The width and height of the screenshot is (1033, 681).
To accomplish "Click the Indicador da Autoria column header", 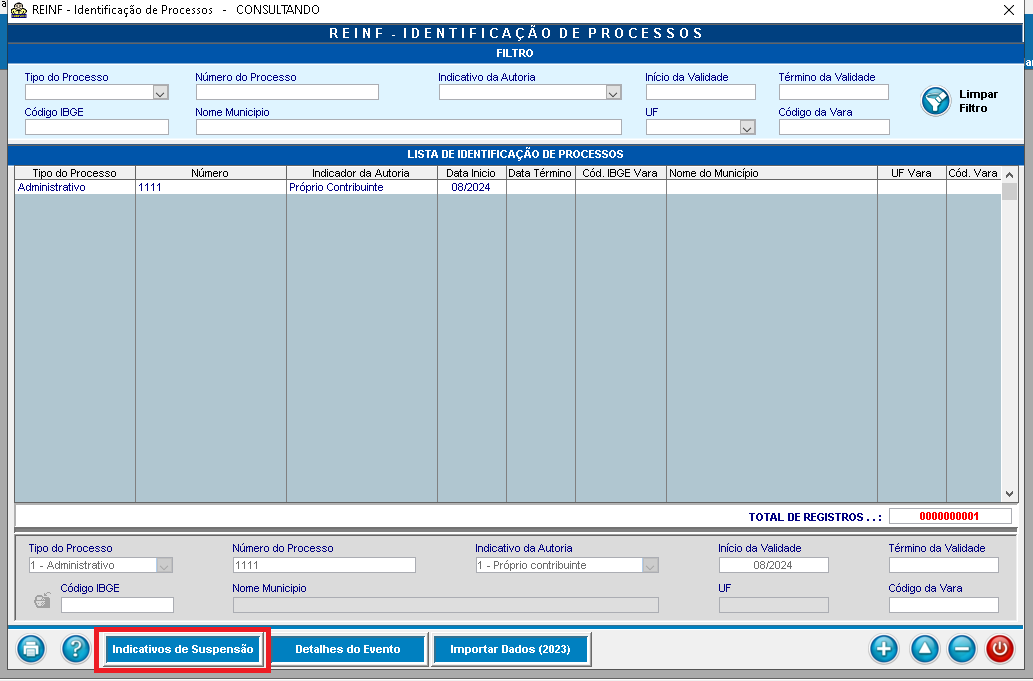I will pos(362,173).
